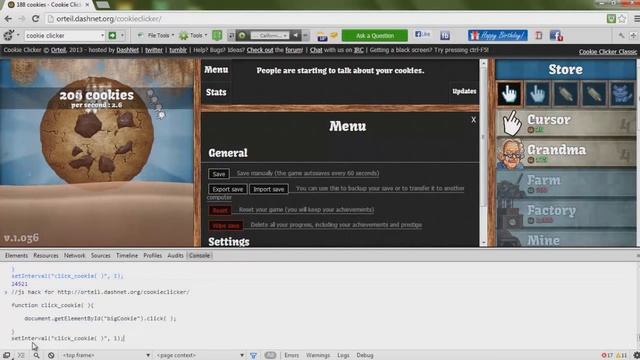
Task: Click the devtools search magnifier icon
Action: coord(36,356)
